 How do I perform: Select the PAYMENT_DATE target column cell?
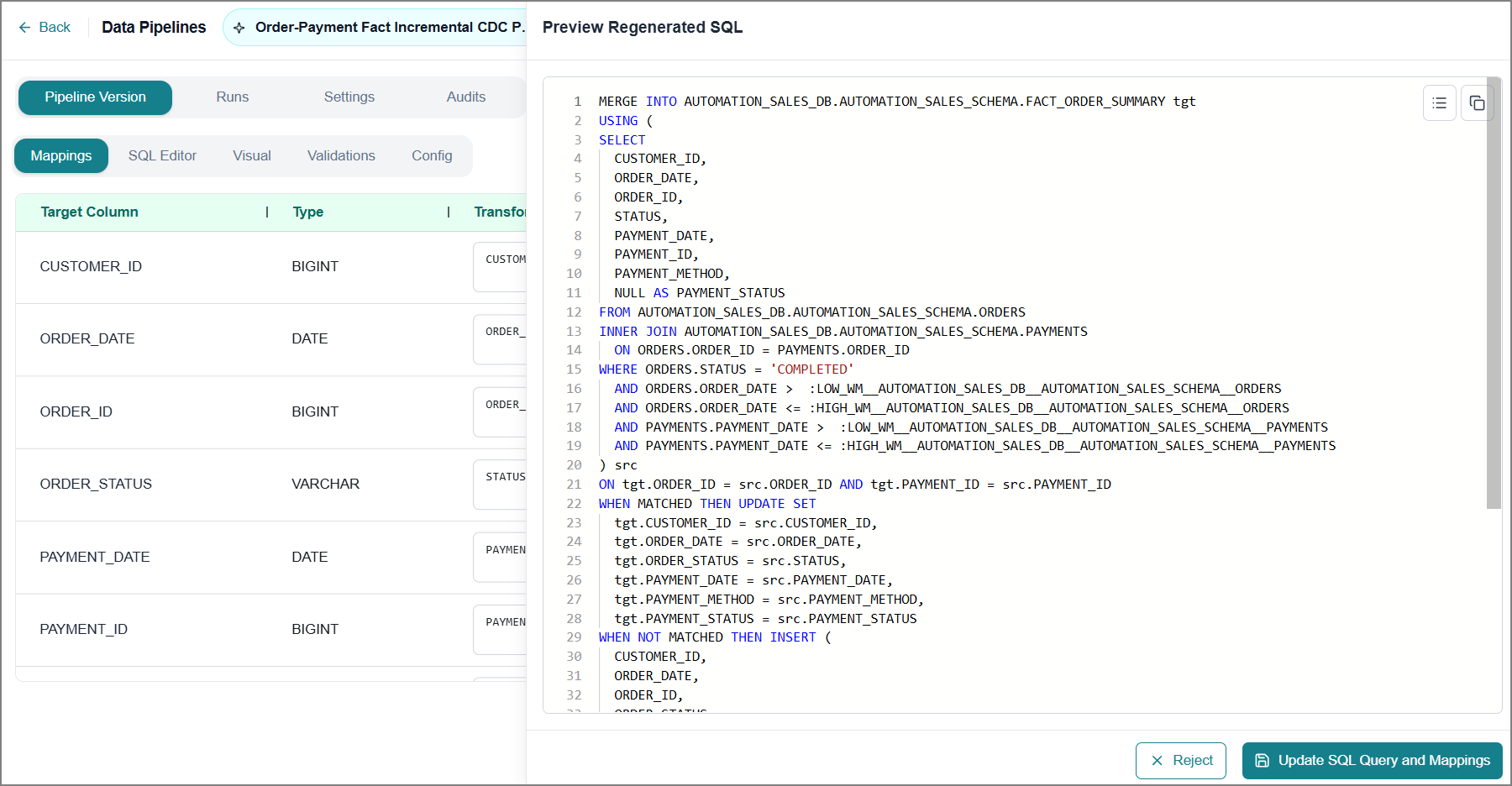95,558
